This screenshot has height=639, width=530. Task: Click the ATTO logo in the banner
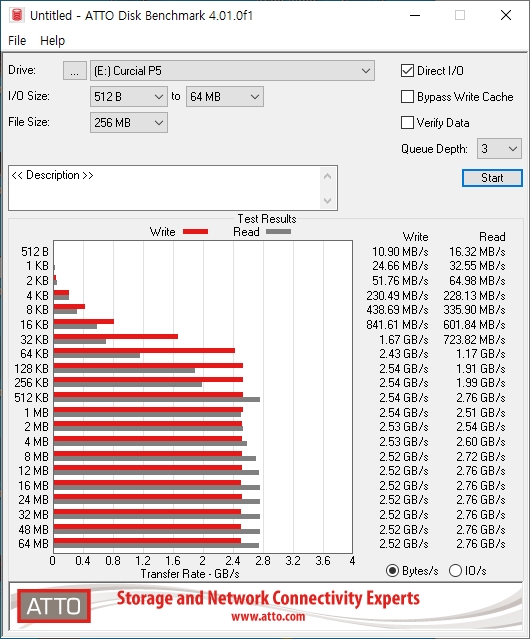54,606
